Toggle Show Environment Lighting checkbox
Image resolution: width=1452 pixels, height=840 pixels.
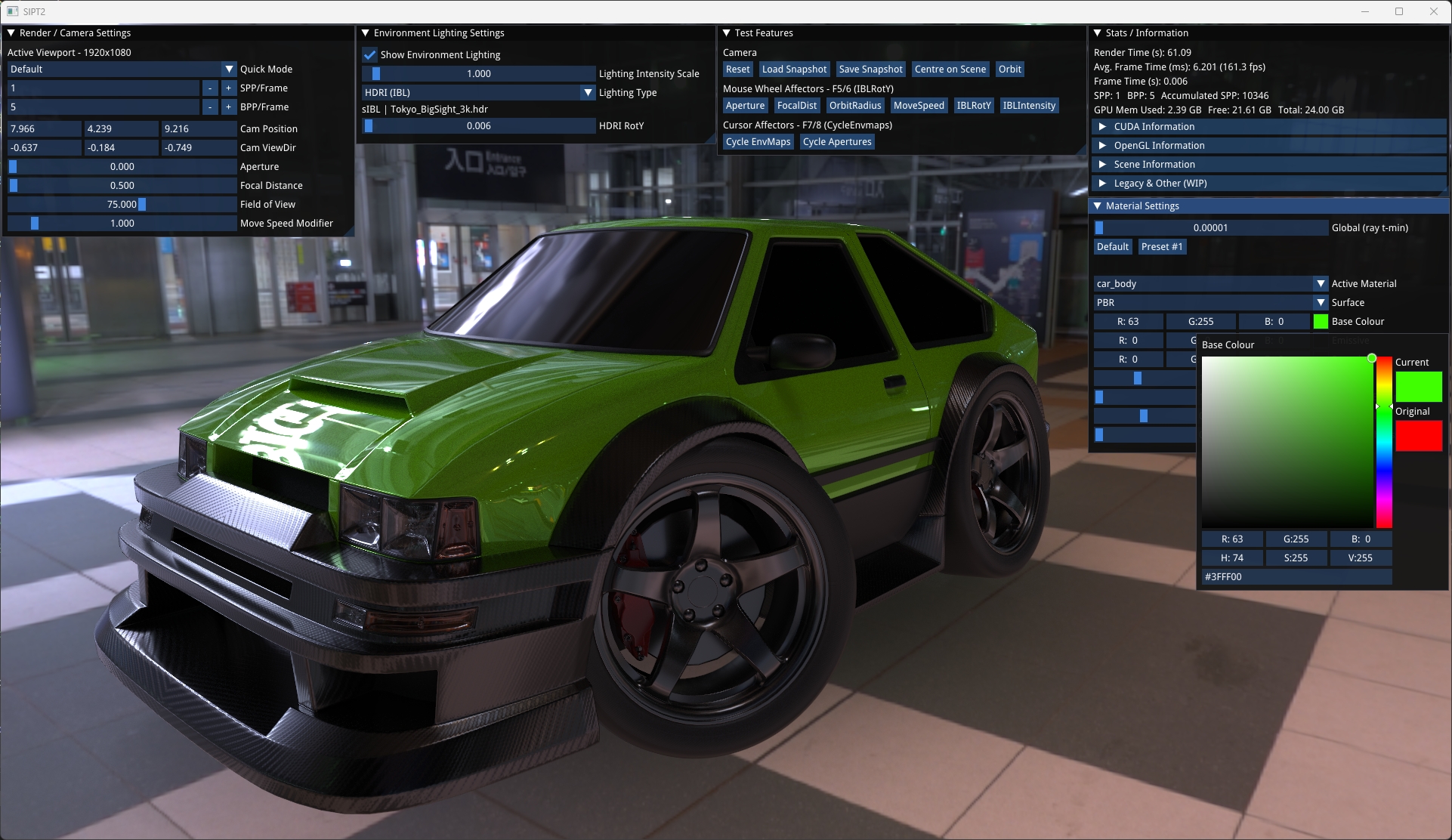click(370, 55)
